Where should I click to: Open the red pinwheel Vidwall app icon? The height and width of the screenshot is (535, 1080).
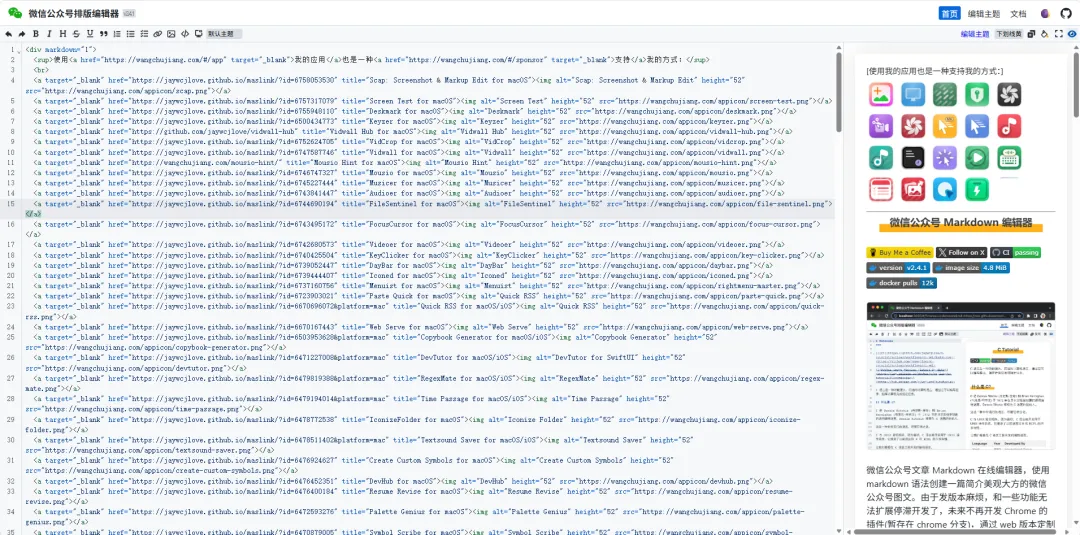coord(913,126)
